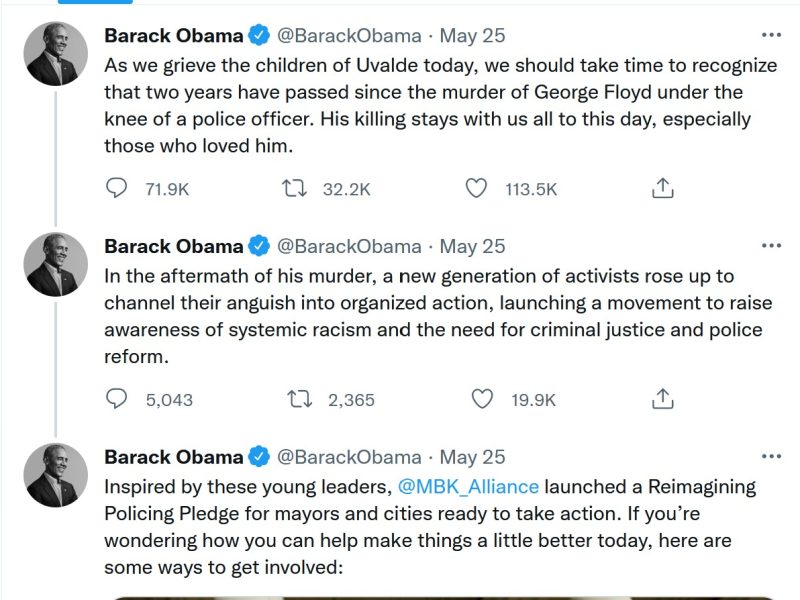
Task: Open more options on the third tweet
Action: (771, 457)
